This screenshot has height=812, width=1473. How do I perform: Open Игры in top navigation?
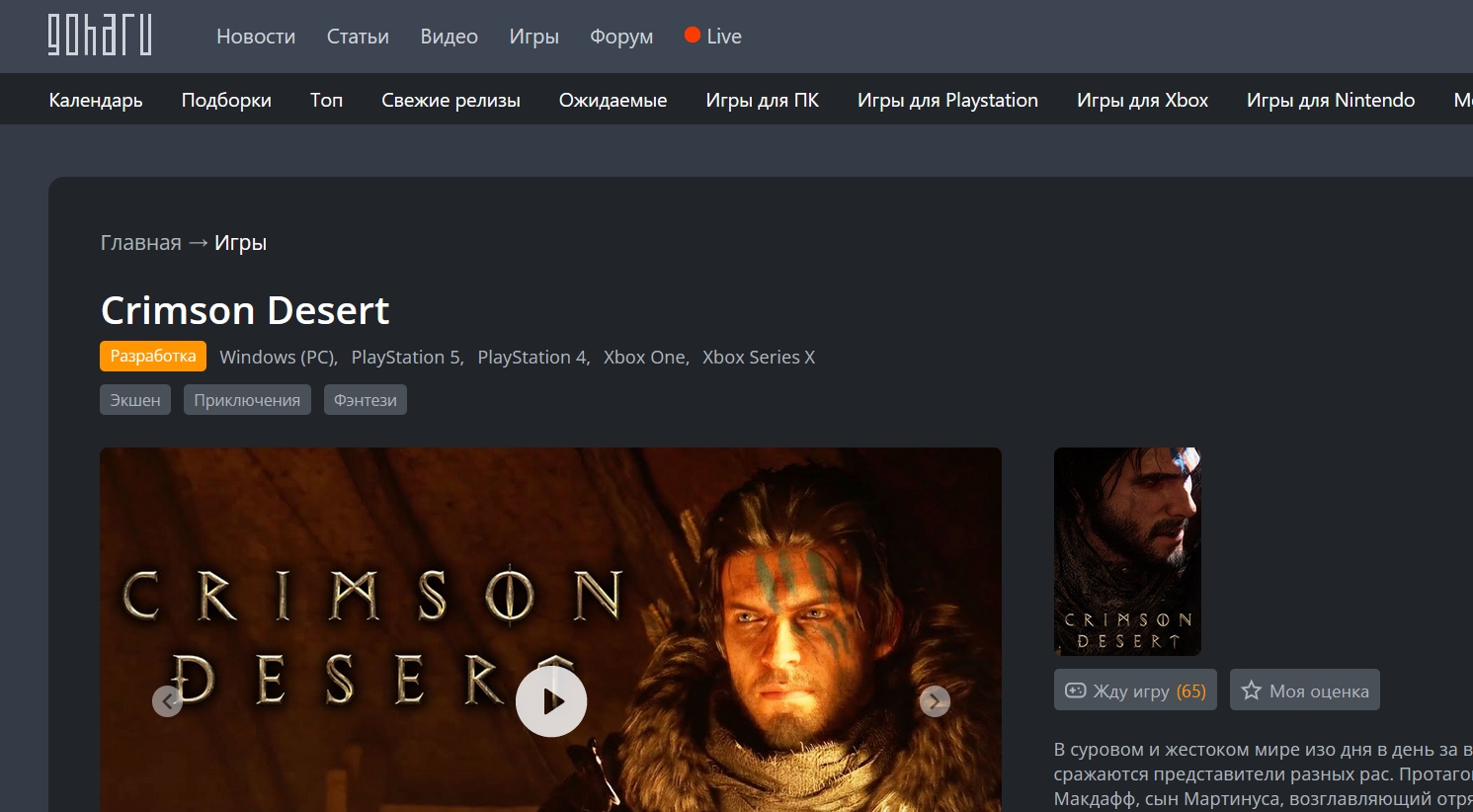pos(534,37)
